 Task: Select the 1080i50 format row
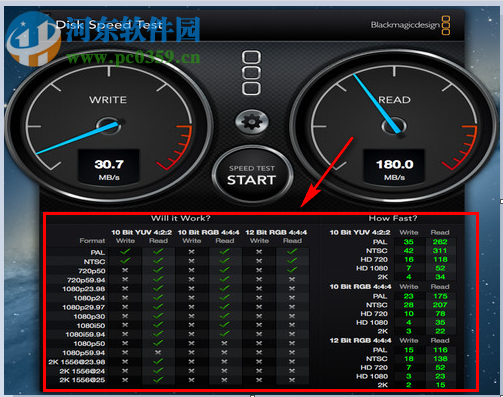(x=177, y=325)
